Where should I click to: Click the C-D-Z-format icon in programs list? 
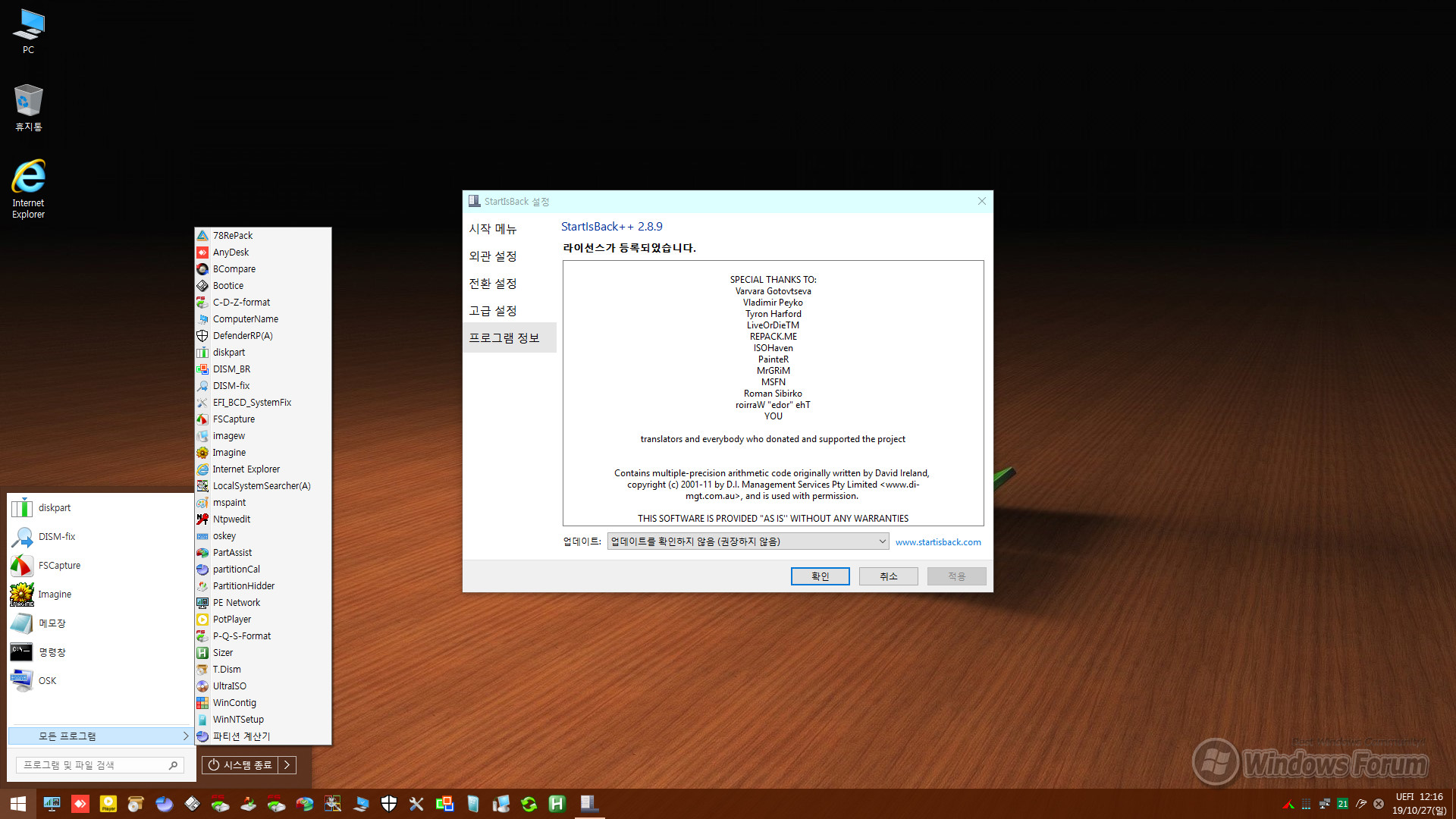pyautogui.click(x=202, y=303)
